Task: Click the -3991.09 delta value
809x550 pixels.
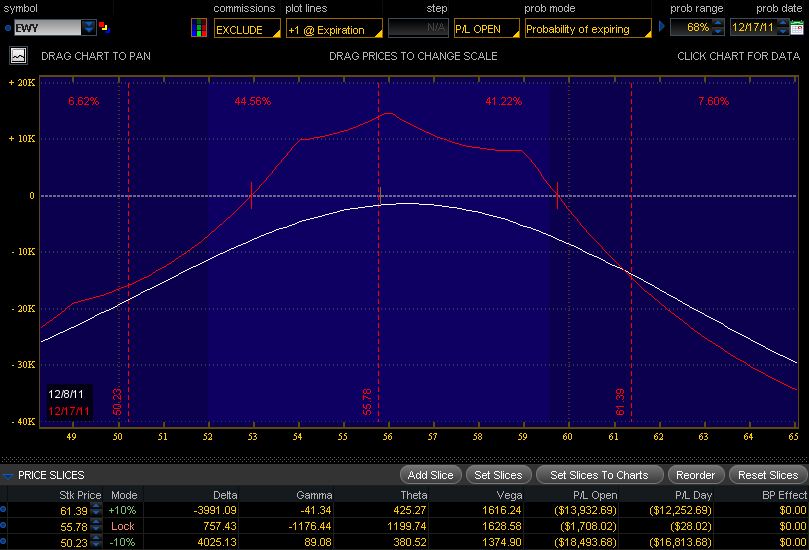Action: click(215, 510)
